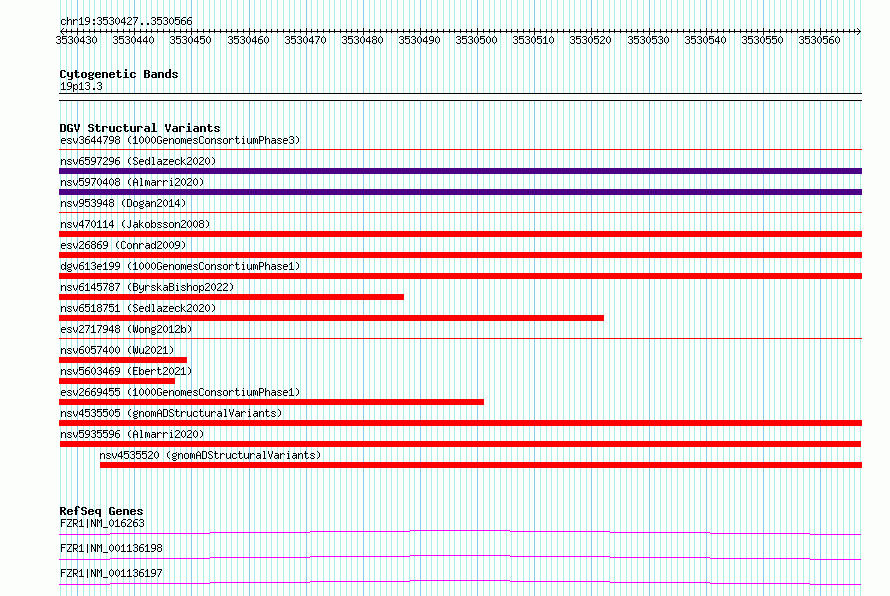Open variant esv2717948 (Wong2012b)
This screenshot has width=890, height=596.
pos(126,329)
